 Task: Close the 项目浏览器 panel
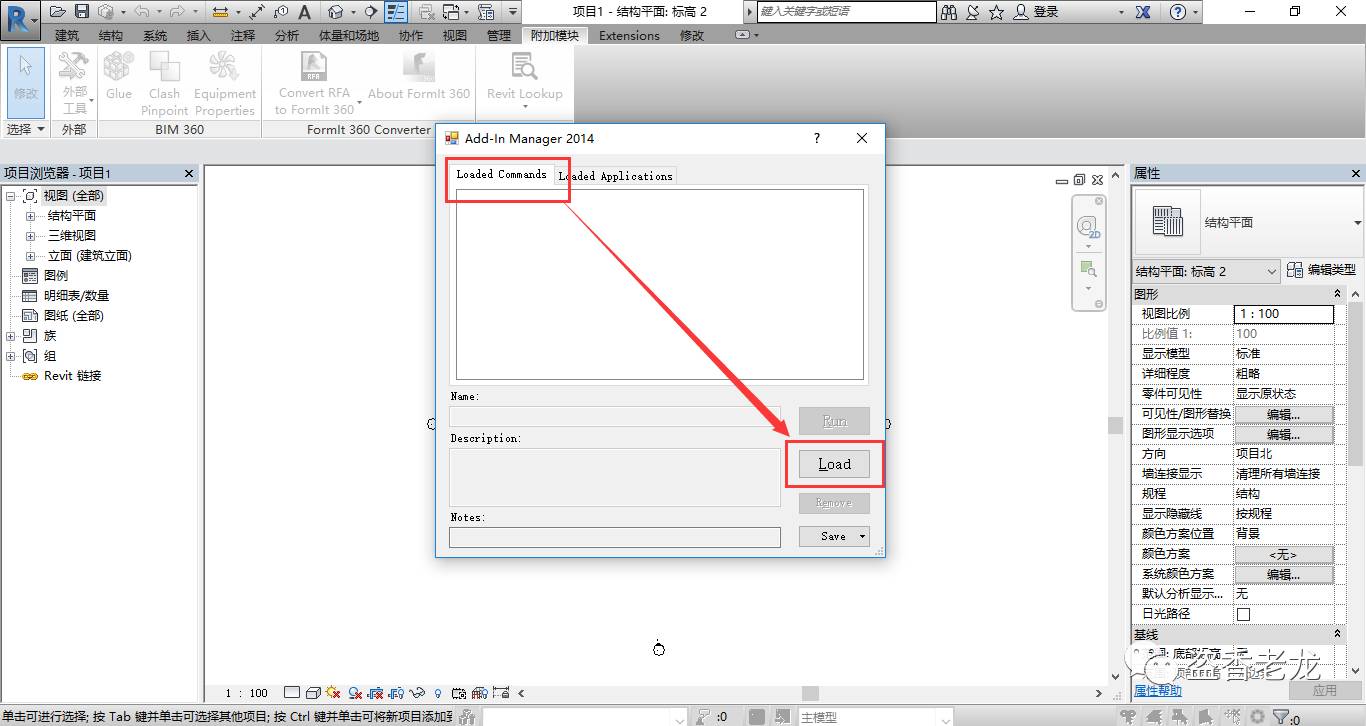(189, 174)
